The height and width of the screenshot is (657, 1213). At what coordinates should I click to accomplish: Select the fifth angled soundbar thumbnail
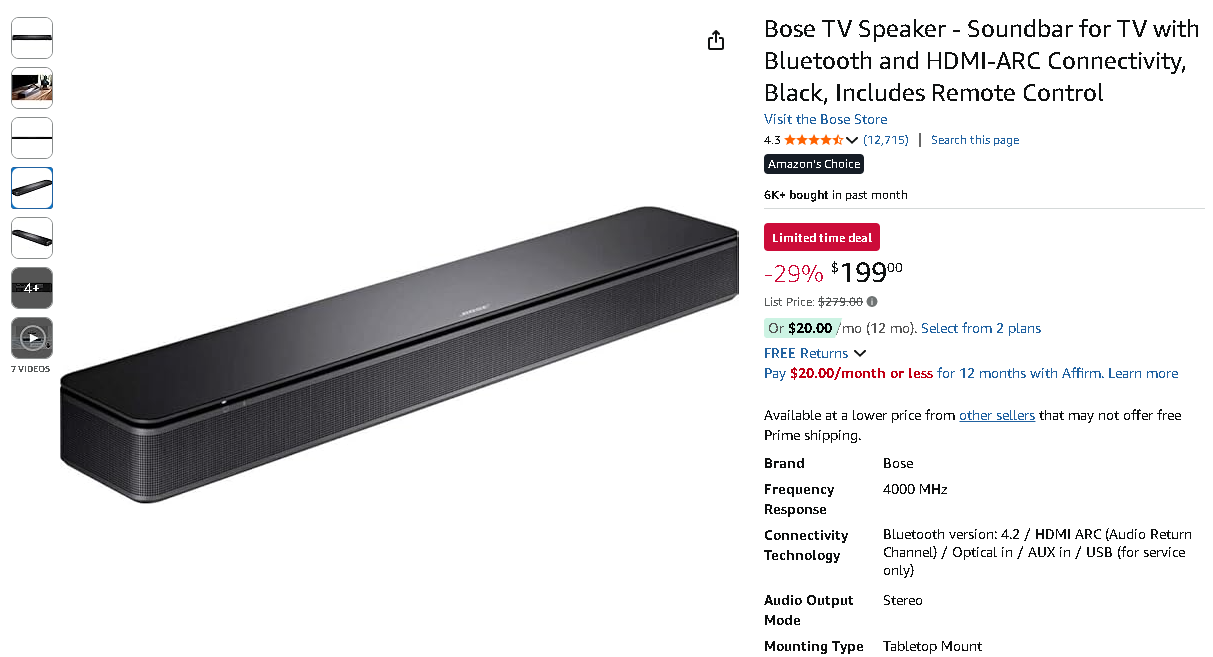click(x=32, y=238)
